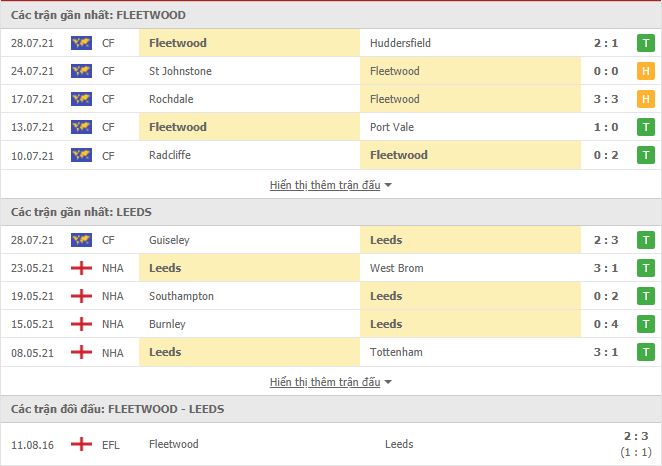Viewport: 662px width, 466px height.
Task: Click the Burnley team name
Action: click(x=167, y=324)
